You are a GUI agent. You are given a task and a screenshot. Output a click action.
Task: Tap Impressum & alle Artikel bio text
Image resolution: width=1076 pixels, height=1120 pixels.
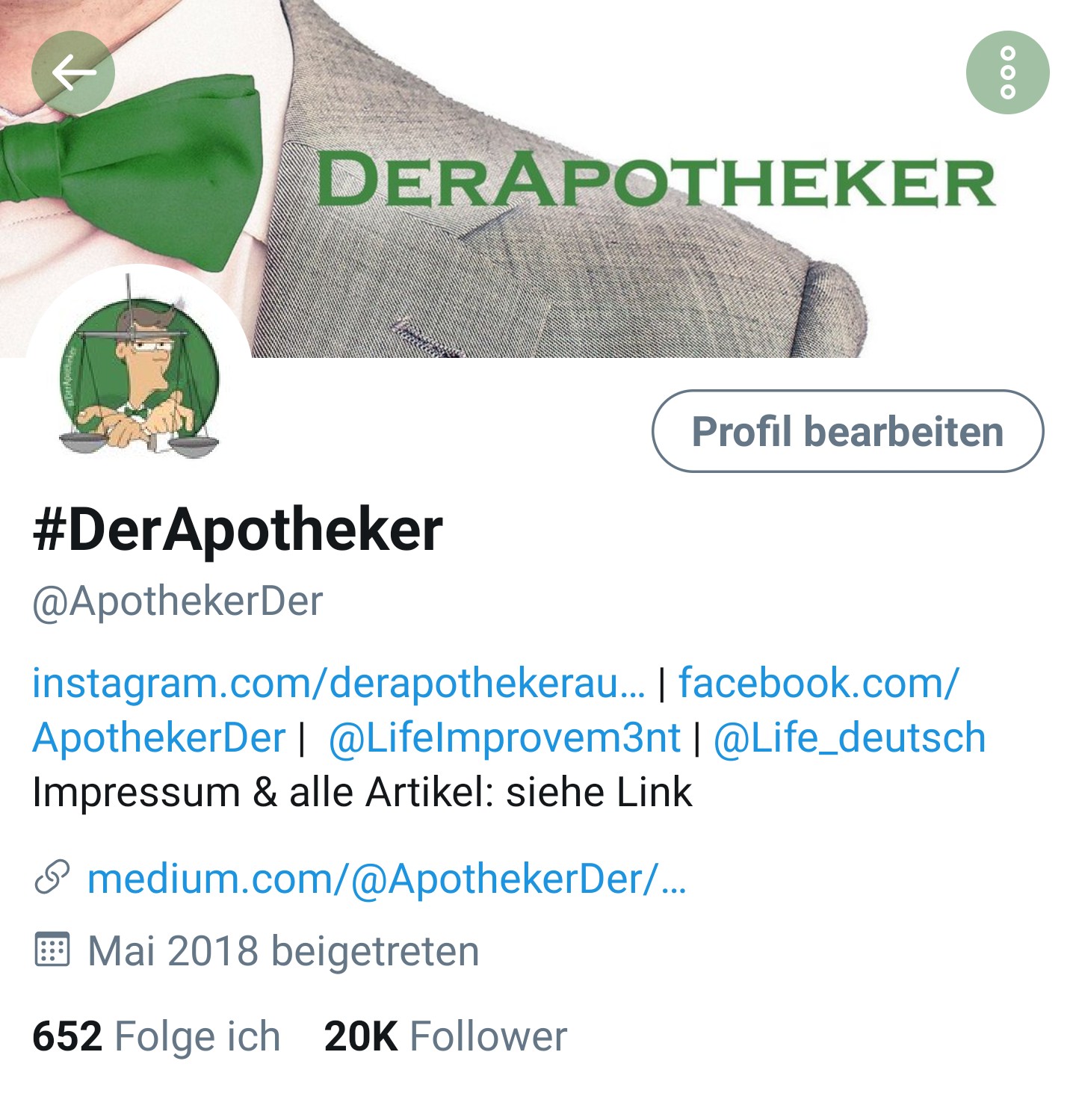point(362,792)
